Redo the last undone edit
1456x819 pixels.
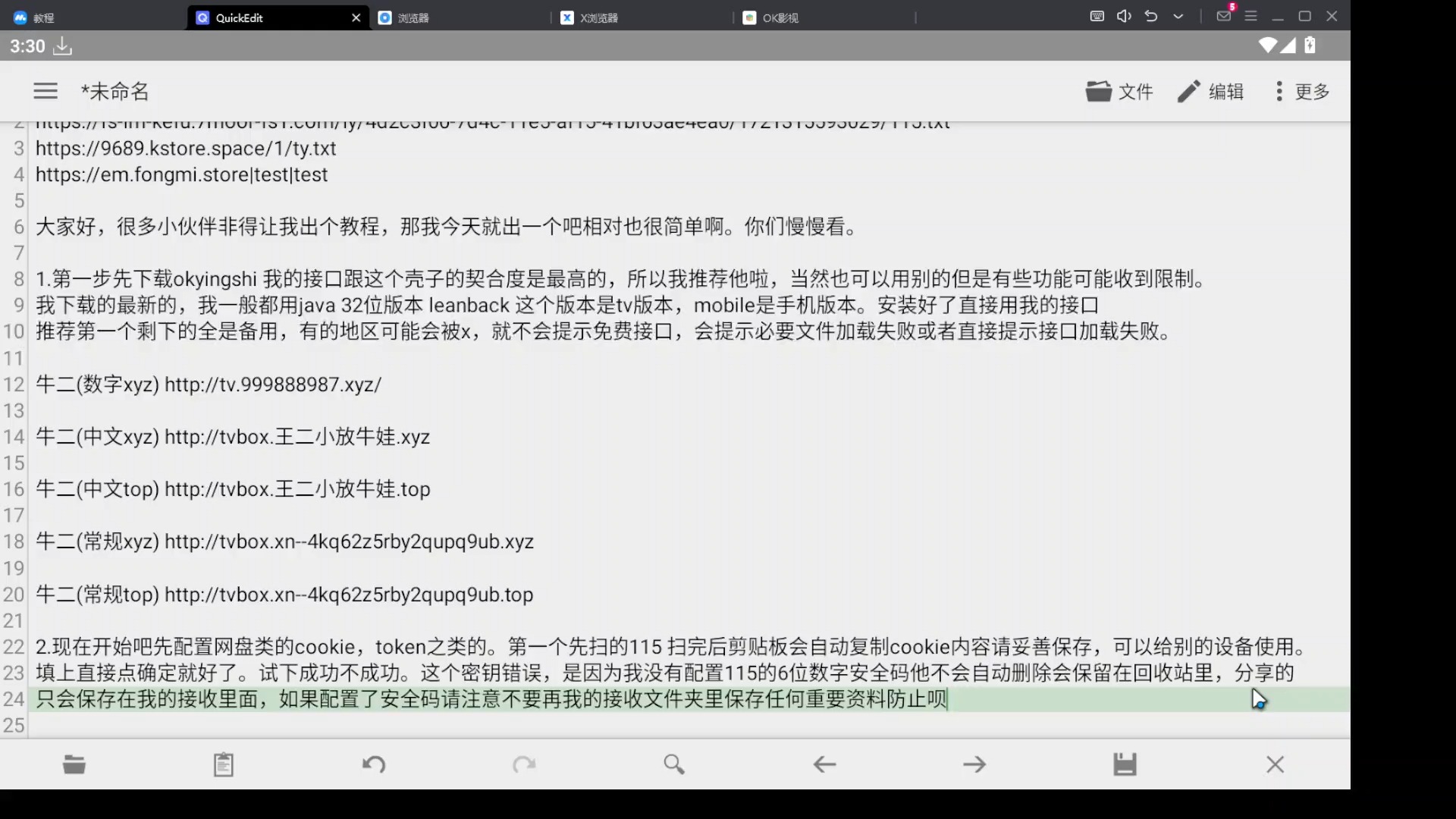524,764
